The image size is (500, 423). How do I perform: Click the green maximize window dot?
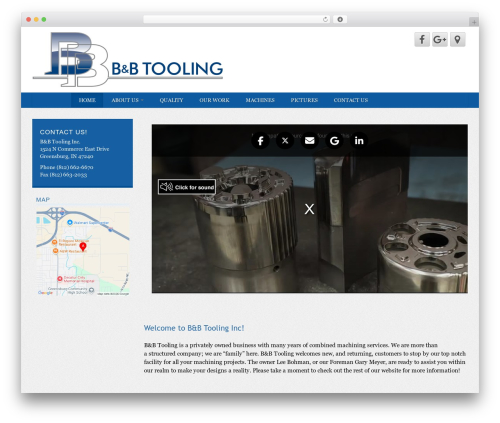pos(44,19)
